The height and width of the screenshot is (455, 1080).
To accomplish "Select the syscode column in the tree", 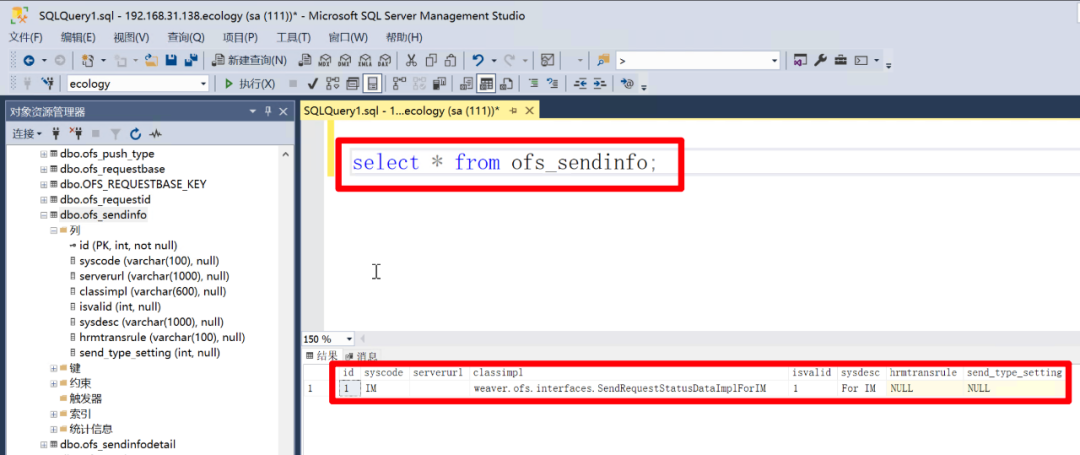I will pyautogui.click(x=149, y=262).
